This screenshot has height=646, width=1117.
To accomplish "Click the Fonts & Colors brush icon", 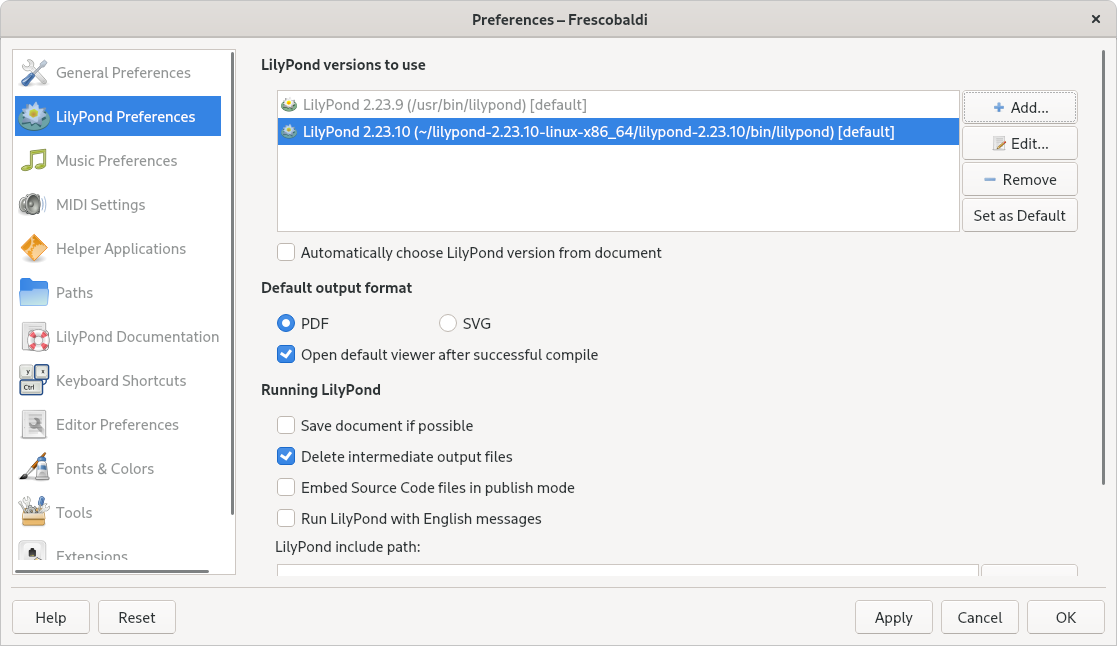I will coord(33,468).
